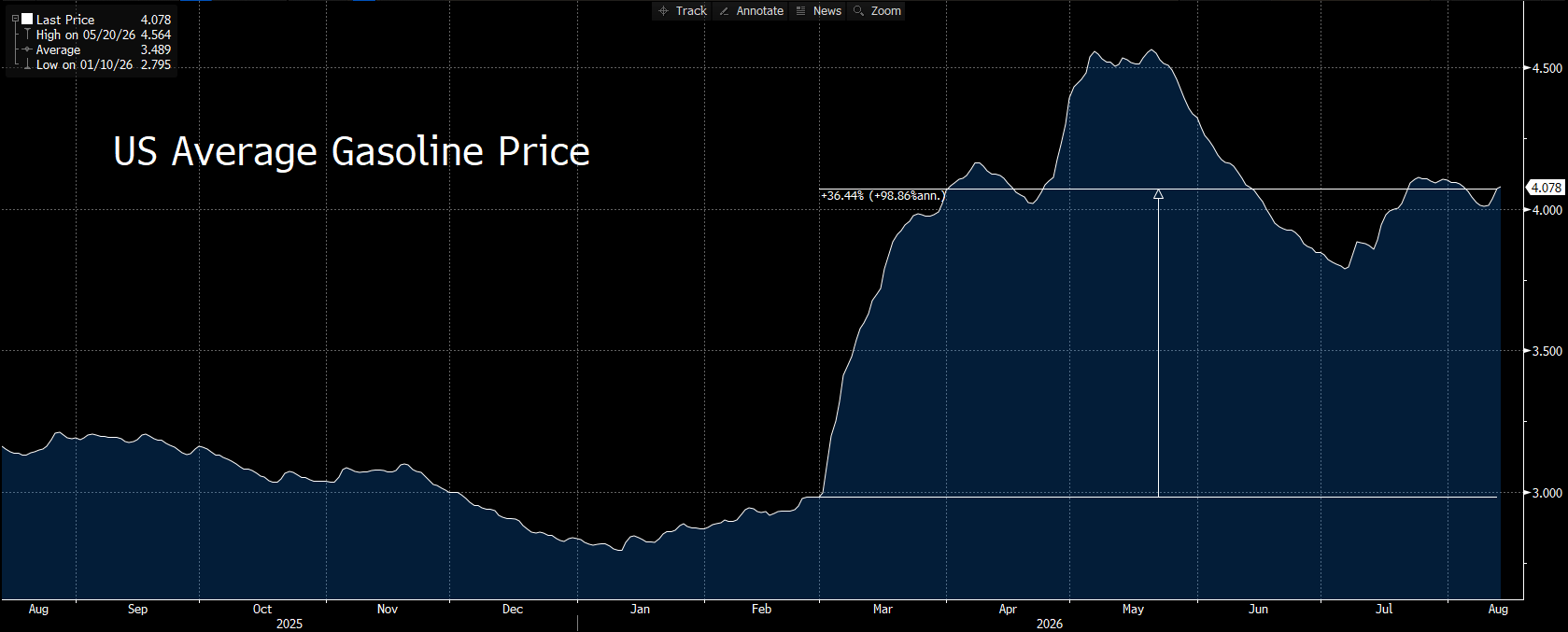Click the white Last Price legend swatch
The width and height of the screenshot is (1568, 632).
[27, 19]
